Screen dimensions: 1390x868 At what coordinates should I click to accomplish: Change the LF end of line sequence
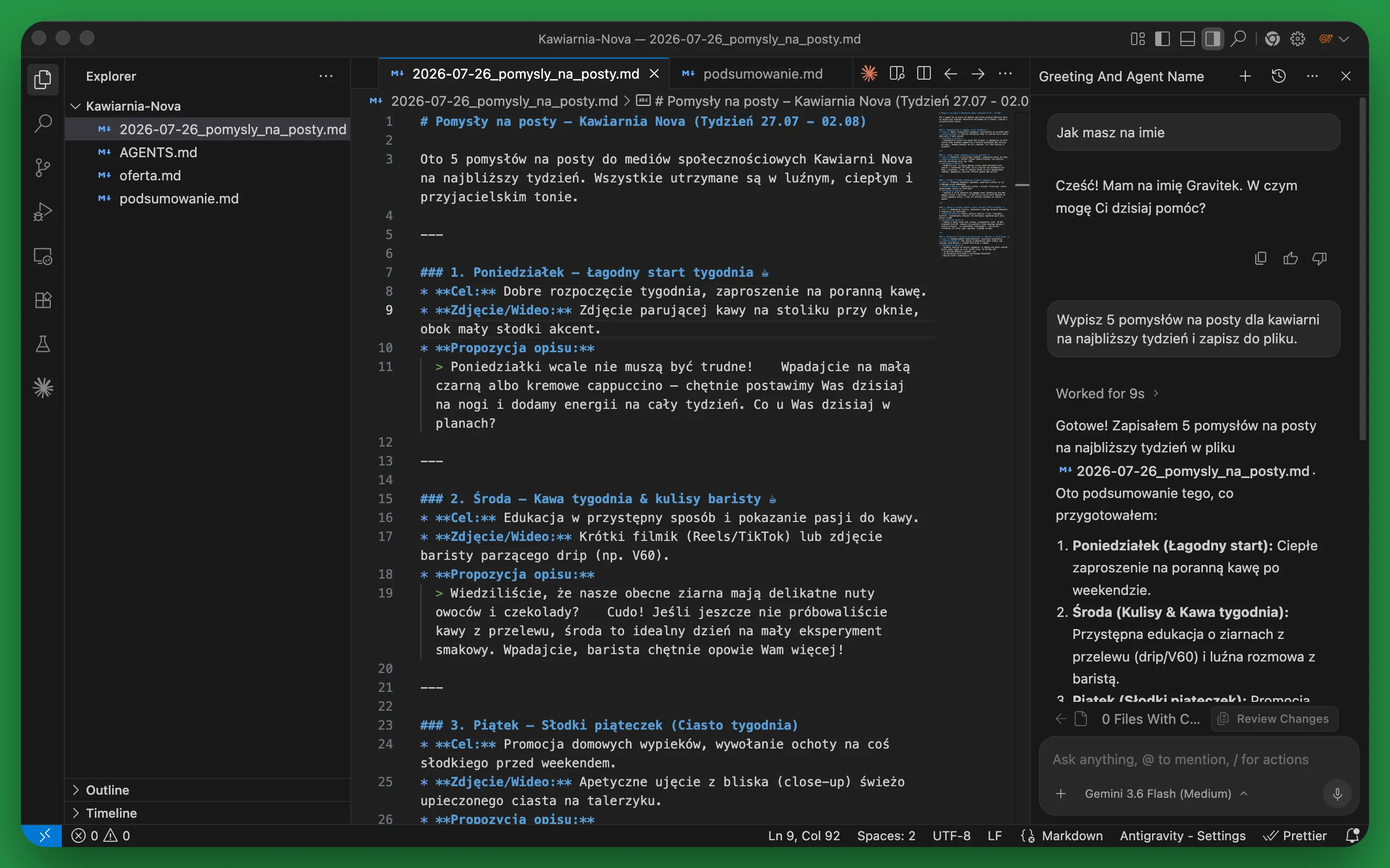coord(995,836)
